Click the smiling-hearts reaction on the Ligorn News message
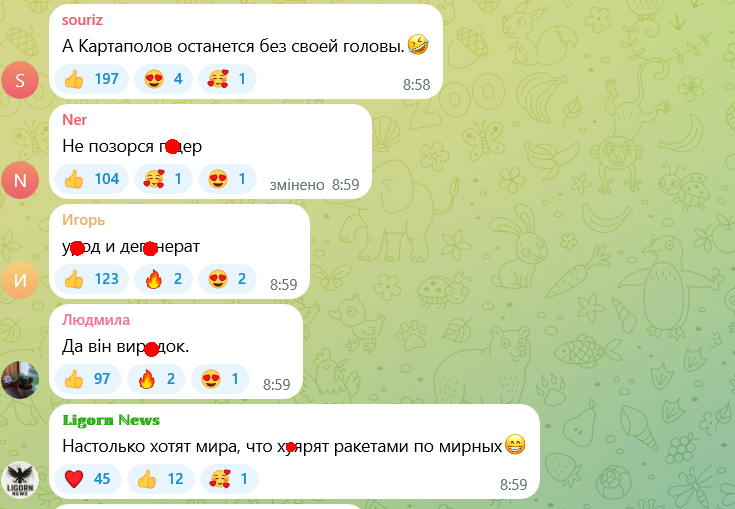This screenshot has width=735, height=509. (x=229, y=479)
